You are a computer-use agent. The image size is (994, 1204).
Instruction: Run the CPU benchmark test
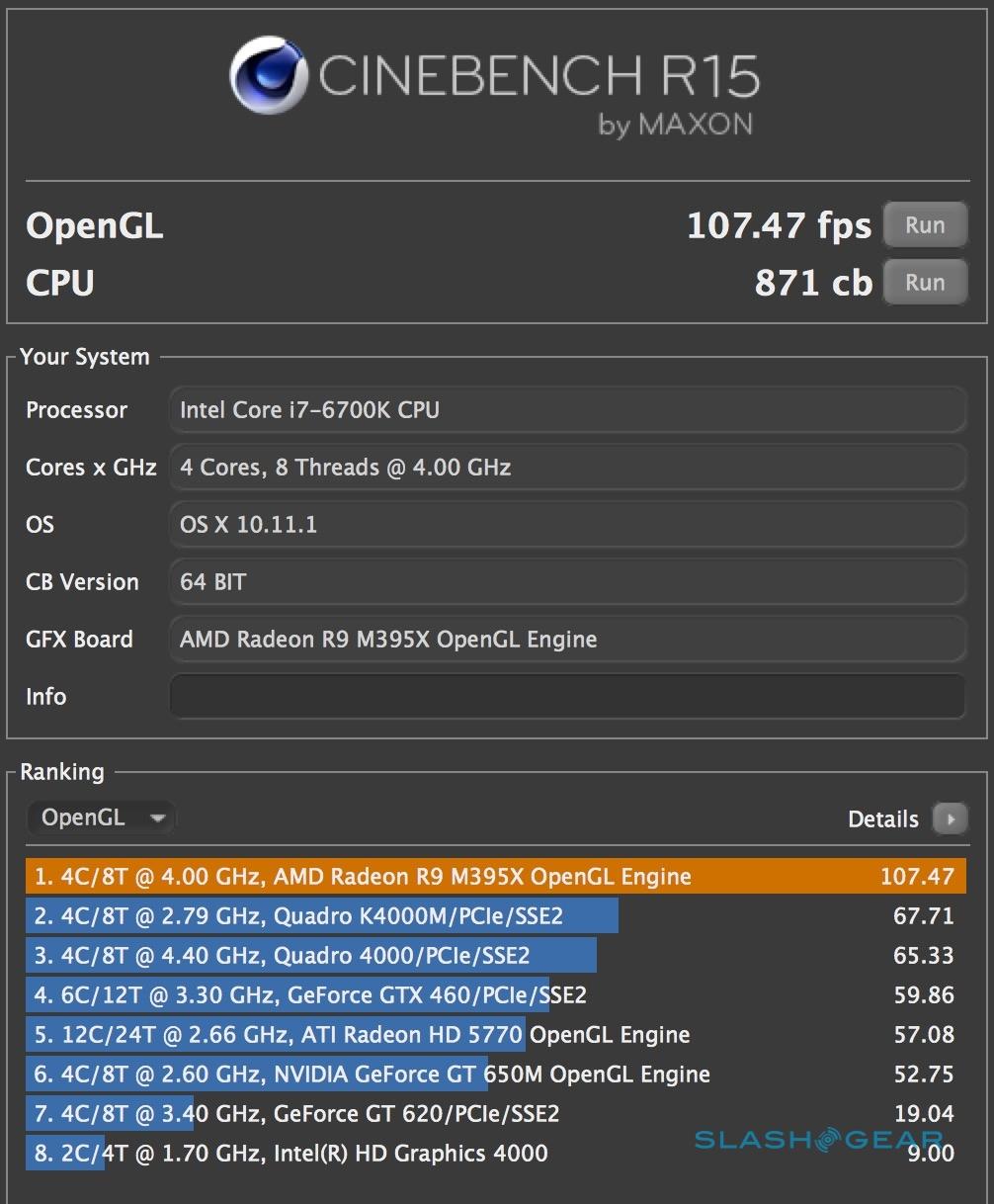coord(924,283)
